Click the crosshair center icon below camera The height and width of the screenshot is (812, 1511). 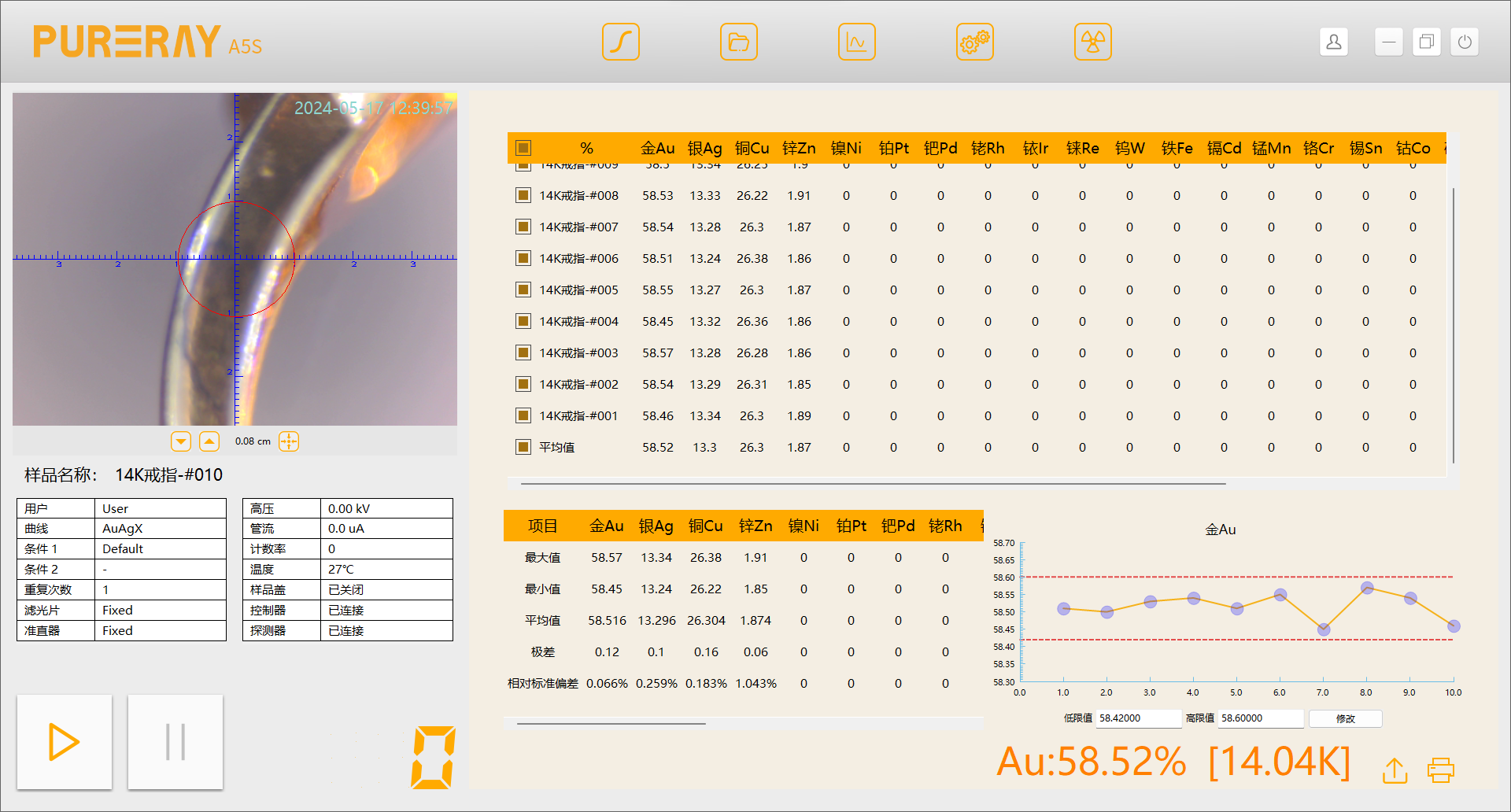click(x=289, y=441)
